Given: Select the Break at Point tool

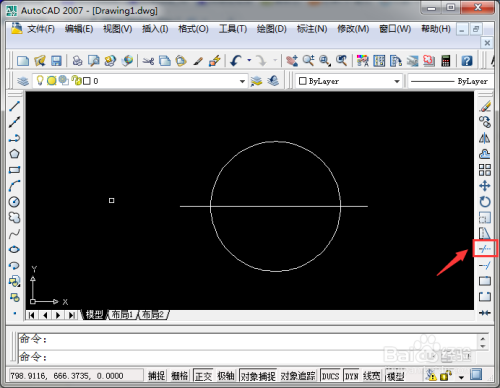Looking at the screenshot, I should [485, 281].
